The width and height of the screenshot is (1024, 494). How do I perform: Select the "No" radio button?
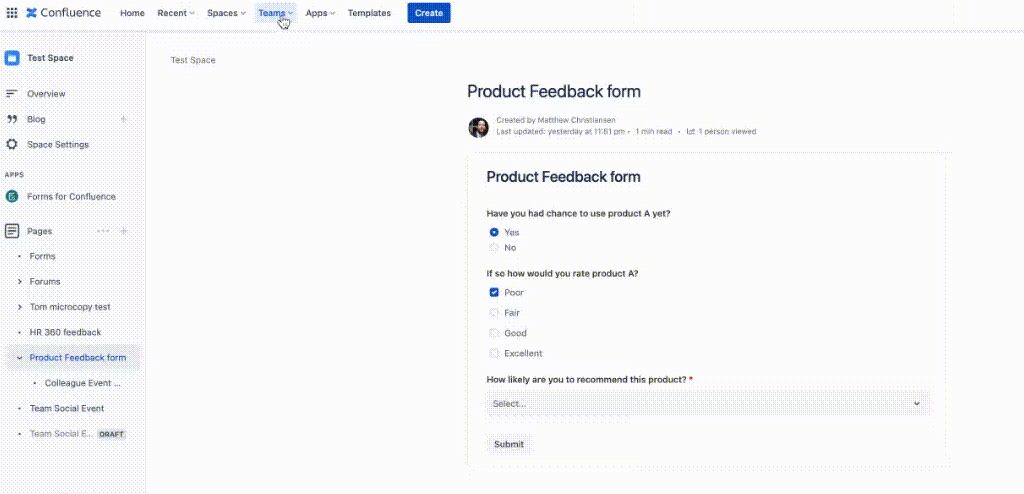494,248
